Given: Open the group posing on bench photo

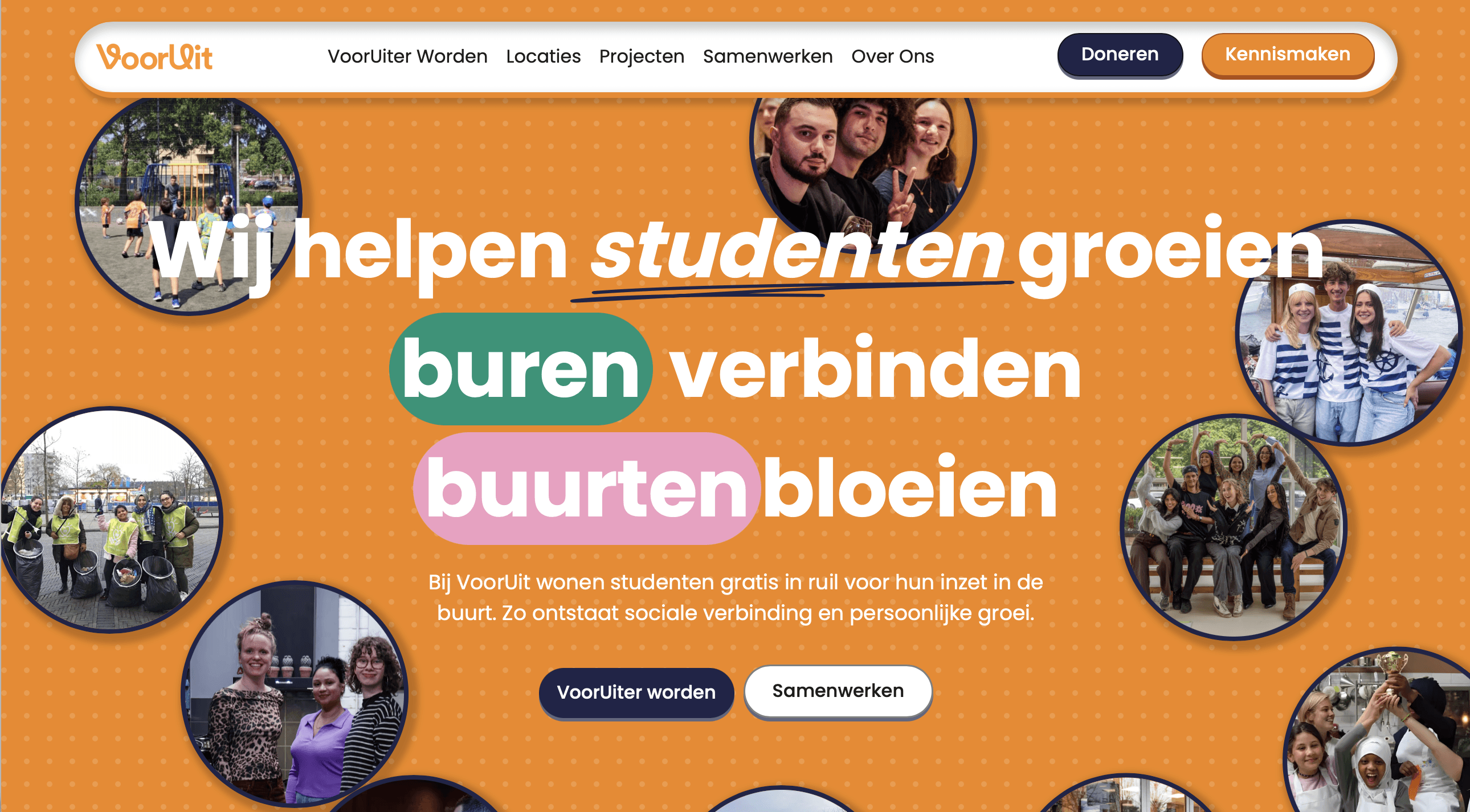Looking at the screenshot, I should tap(1233, 527).
